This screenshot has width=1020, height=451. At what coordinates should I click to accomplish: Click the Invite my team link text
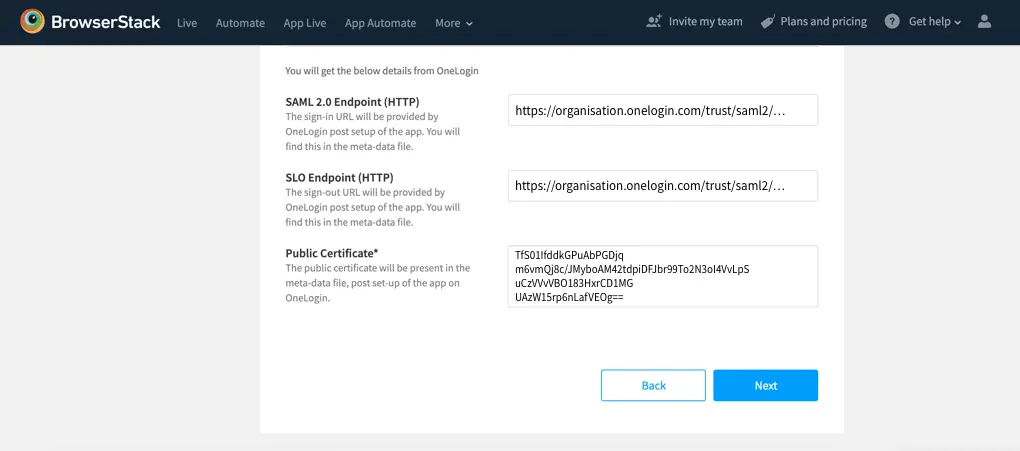[705, 21]
